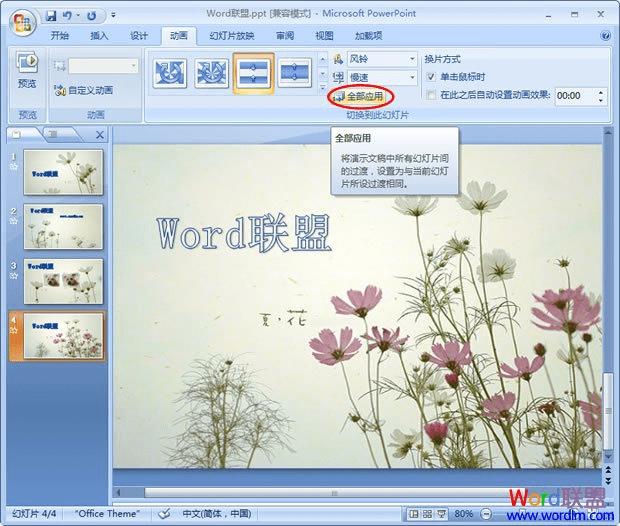Image resolution: width=620 pixels, height=526 pixels.
Task: Expand the transition gallery more arrow
Action: tap(323, 88)
